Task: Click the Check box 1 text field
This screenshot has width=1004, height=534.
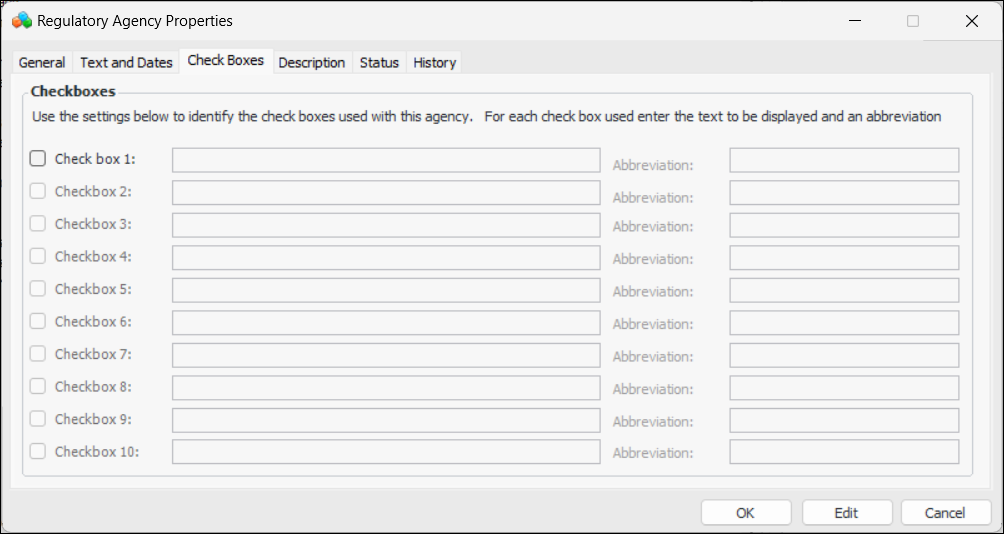Action: point(386,160)
